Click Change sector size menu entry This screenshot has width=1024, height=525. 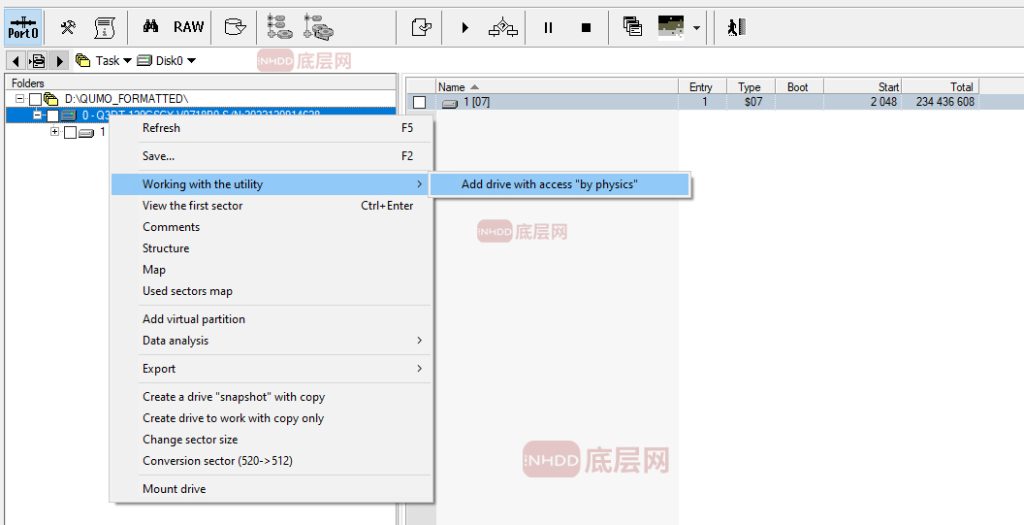click(190, 440)
